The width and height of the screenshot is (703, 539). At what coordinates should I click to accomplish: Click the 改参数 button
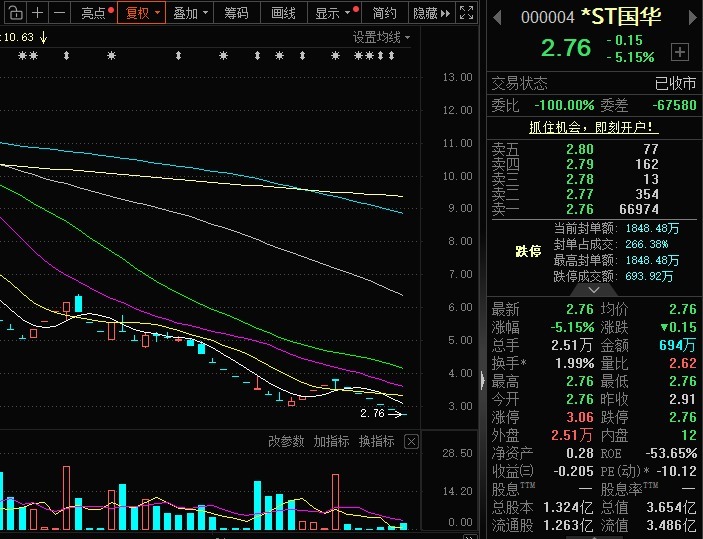tap(285, 441)
